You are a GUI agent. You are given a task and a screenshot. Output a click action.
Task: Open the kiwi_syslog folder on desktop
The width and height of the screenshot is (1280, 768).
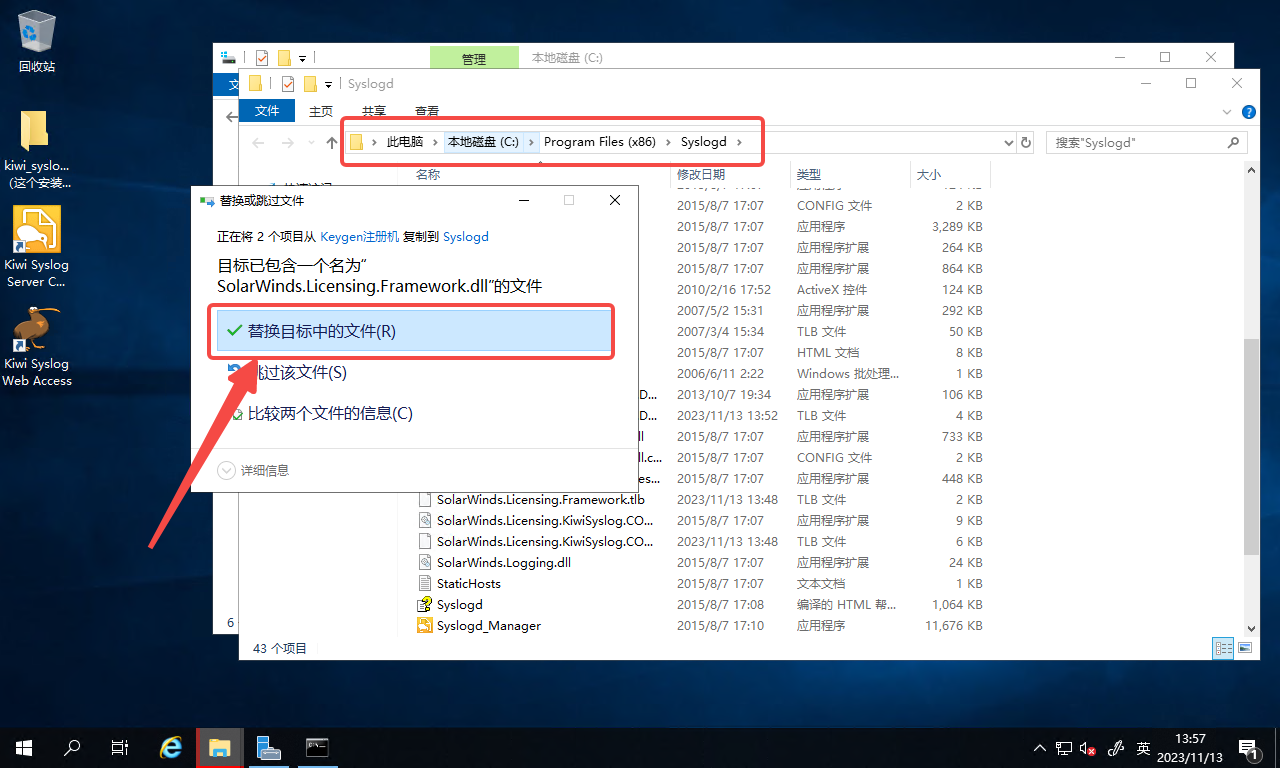pos(37,147)
